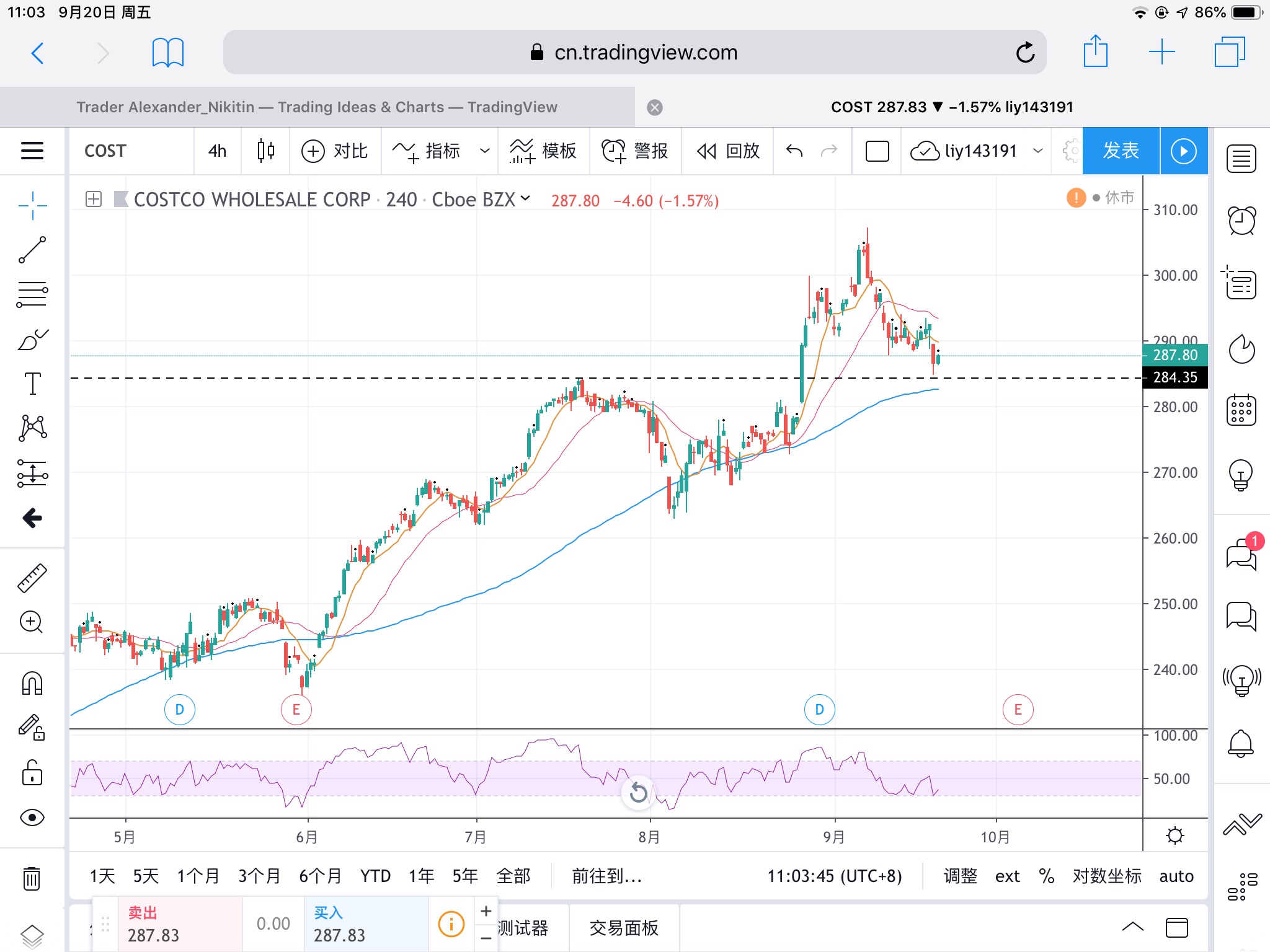This screenshot has height=952, width=1270.
Task: Click the 对比 compare symbol button
Action: (335, 151)
